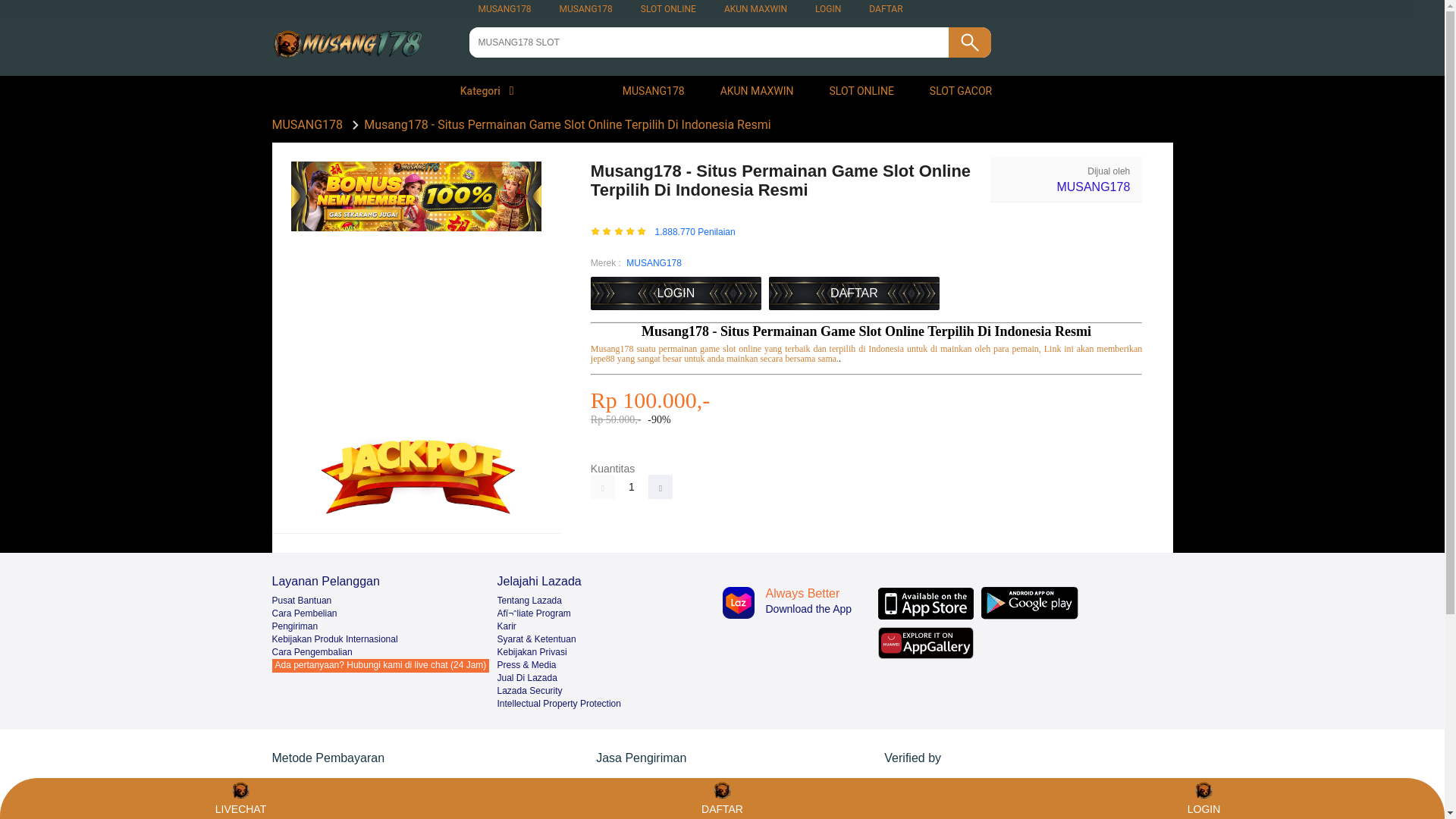Increase the quantity with the plus button
Screen dimensions: 1456x819
(661, 487)
